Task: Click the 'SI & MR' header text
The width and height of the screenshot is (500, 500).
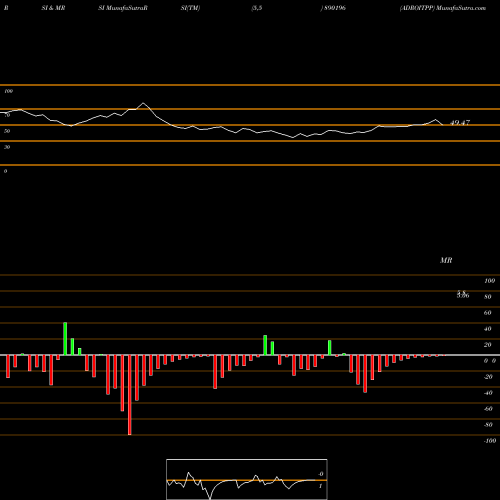Action: point(53,8)
